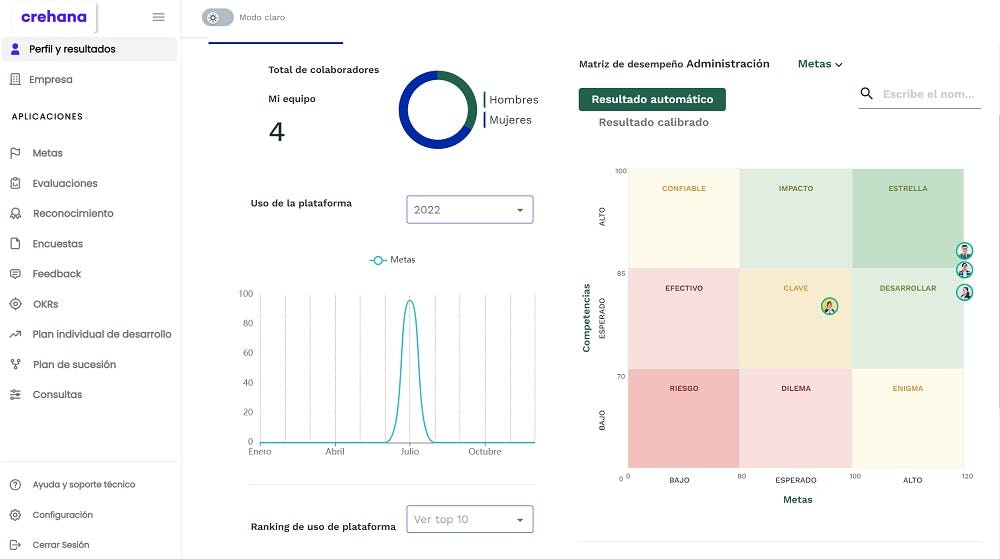Click the hamburger menu icon
The image size is (1000, 559).
click(x=158, y=17)
